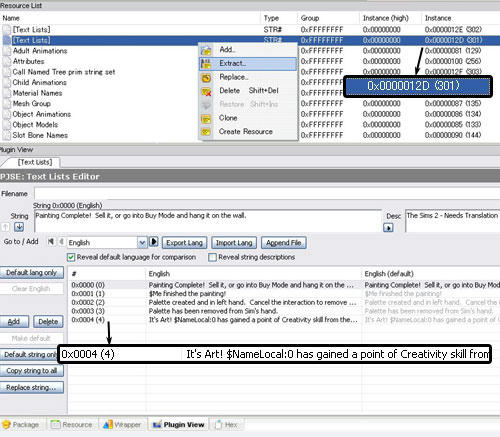Viewport: 500px width, 437px height.
Task: Click the Clone icon in context menu
Action: pyautogui.click(x=206, y=119)
